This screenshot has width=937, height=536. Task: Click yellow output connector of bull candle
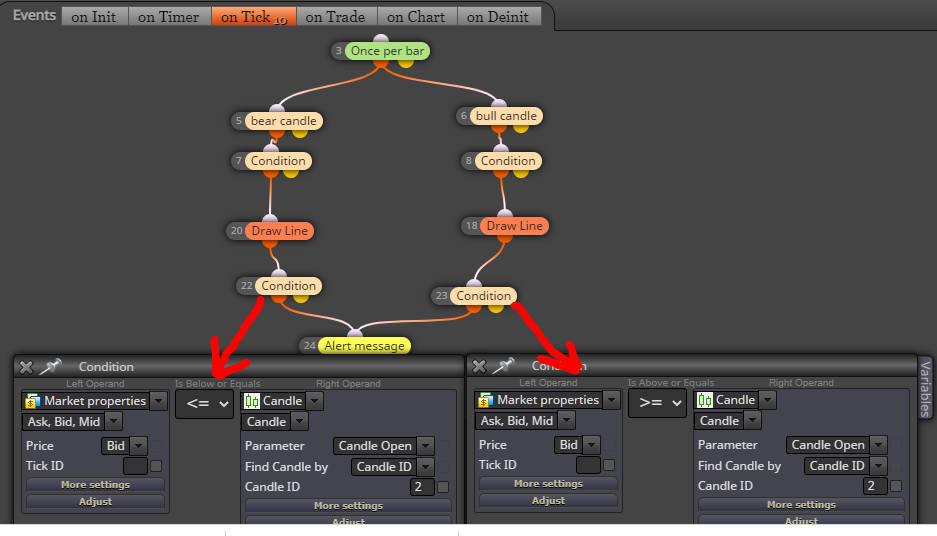[x=520, y=127]
